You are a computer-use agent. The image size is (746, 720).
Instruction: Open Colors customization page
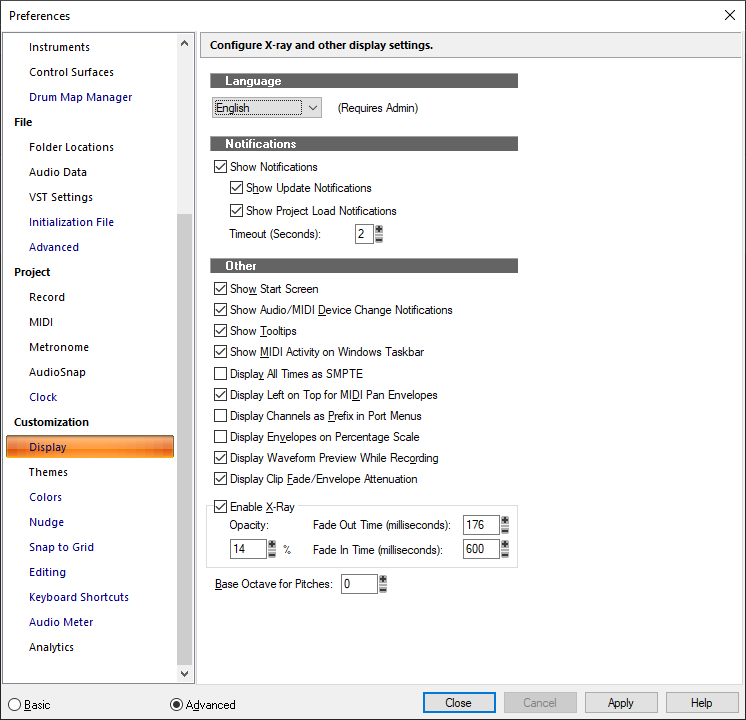pyautogui.click(x=45, y=497)
